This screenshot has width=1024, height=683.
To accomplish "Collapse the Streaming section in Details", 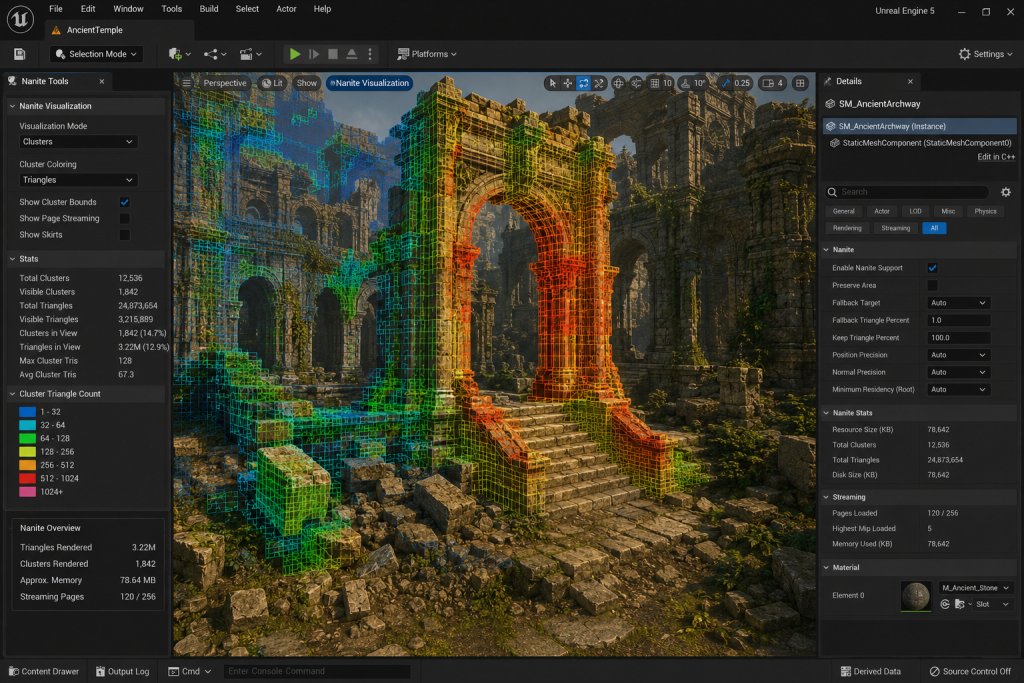I will click(826, 497).
